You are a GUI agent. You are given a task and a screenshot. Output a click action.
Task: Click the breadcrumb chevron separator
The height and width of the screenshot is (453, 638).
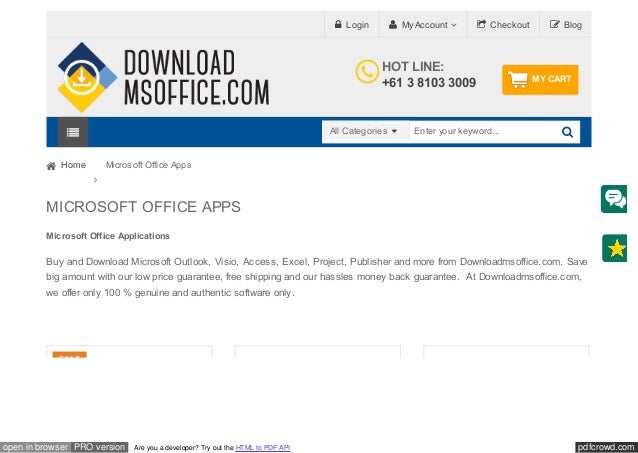(95, 180)
